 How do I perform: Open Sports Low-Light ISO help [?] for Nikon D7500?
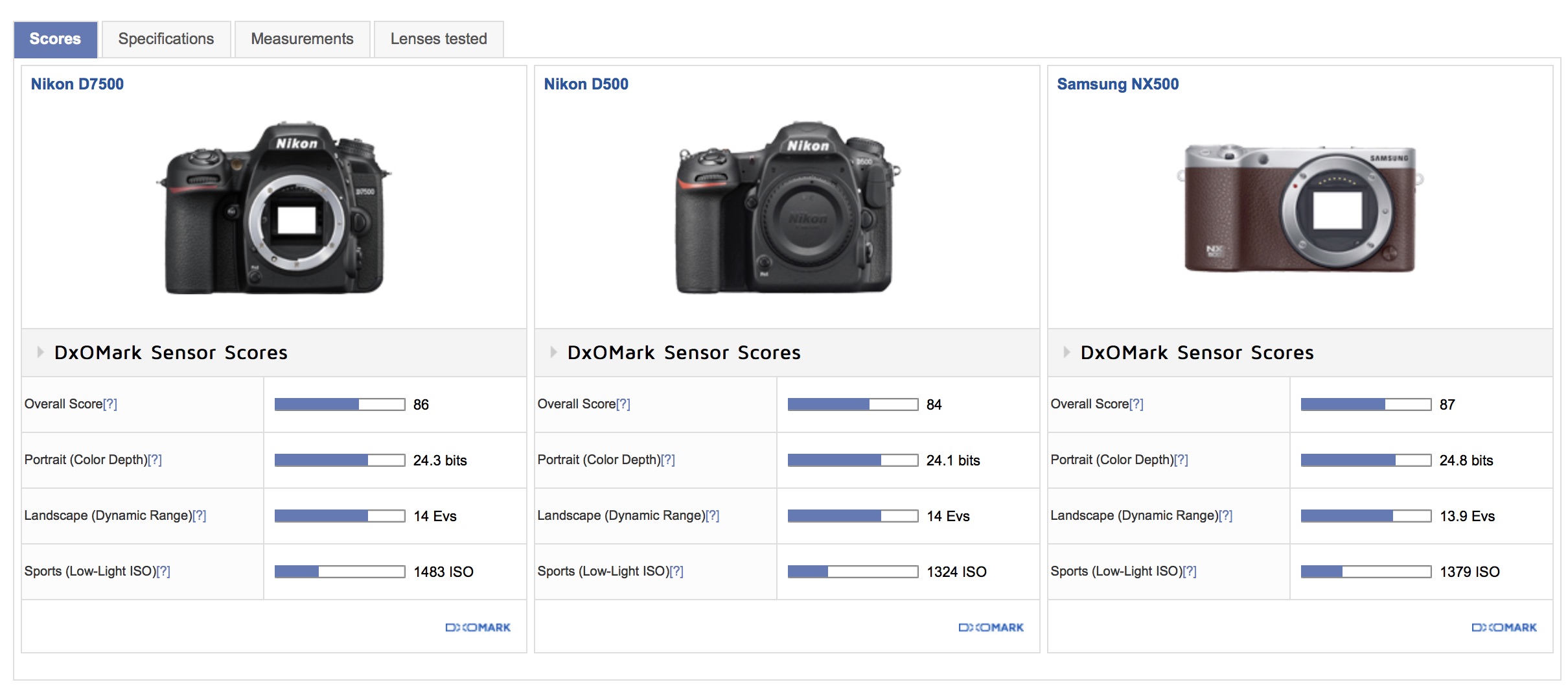163,571
